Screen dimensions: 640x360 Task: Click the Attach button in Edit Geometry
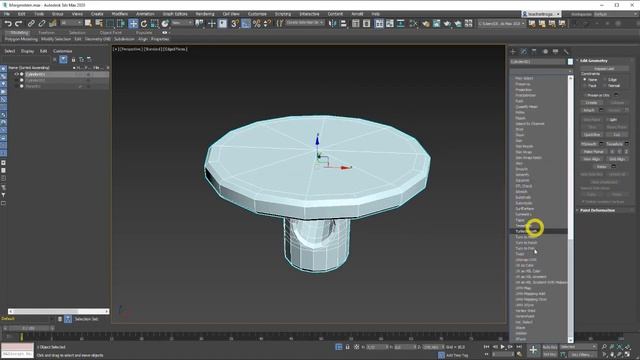[589, 110]
